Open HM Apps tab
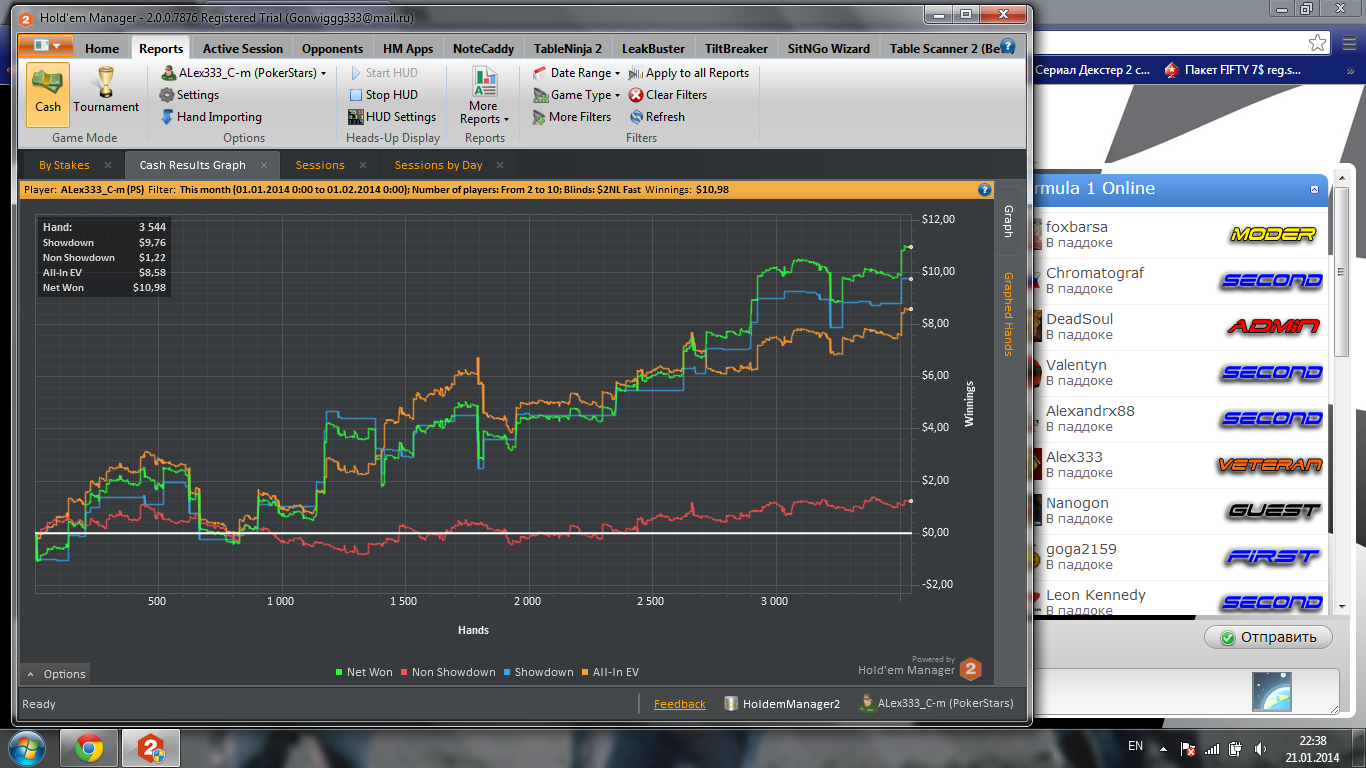This screenshot has width=1366, height=768. click(x=408, y=48)
